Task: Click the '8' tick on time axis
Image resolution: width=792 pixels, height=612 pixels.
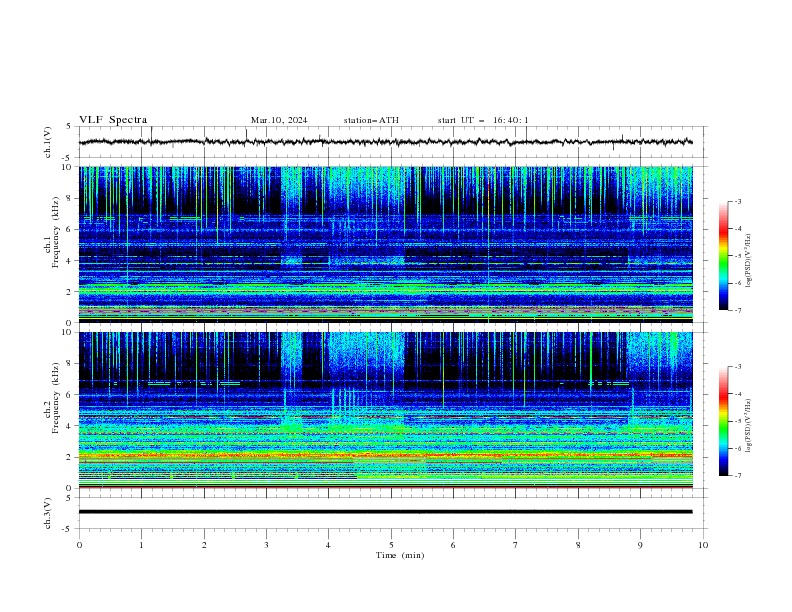Action: click(x=578, y=545)
